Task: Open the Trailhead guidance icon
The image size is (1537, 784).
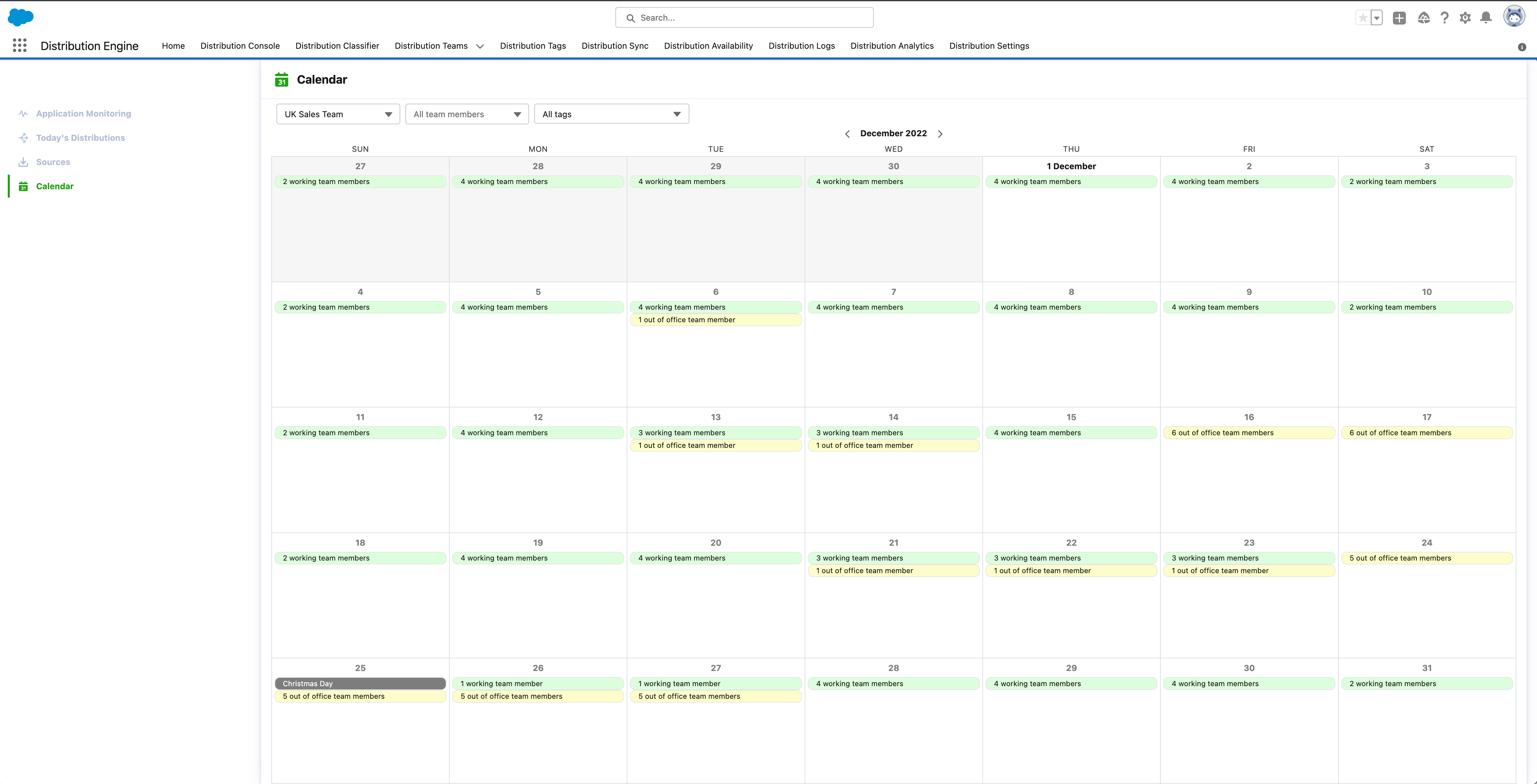Action: (1424, 18)
